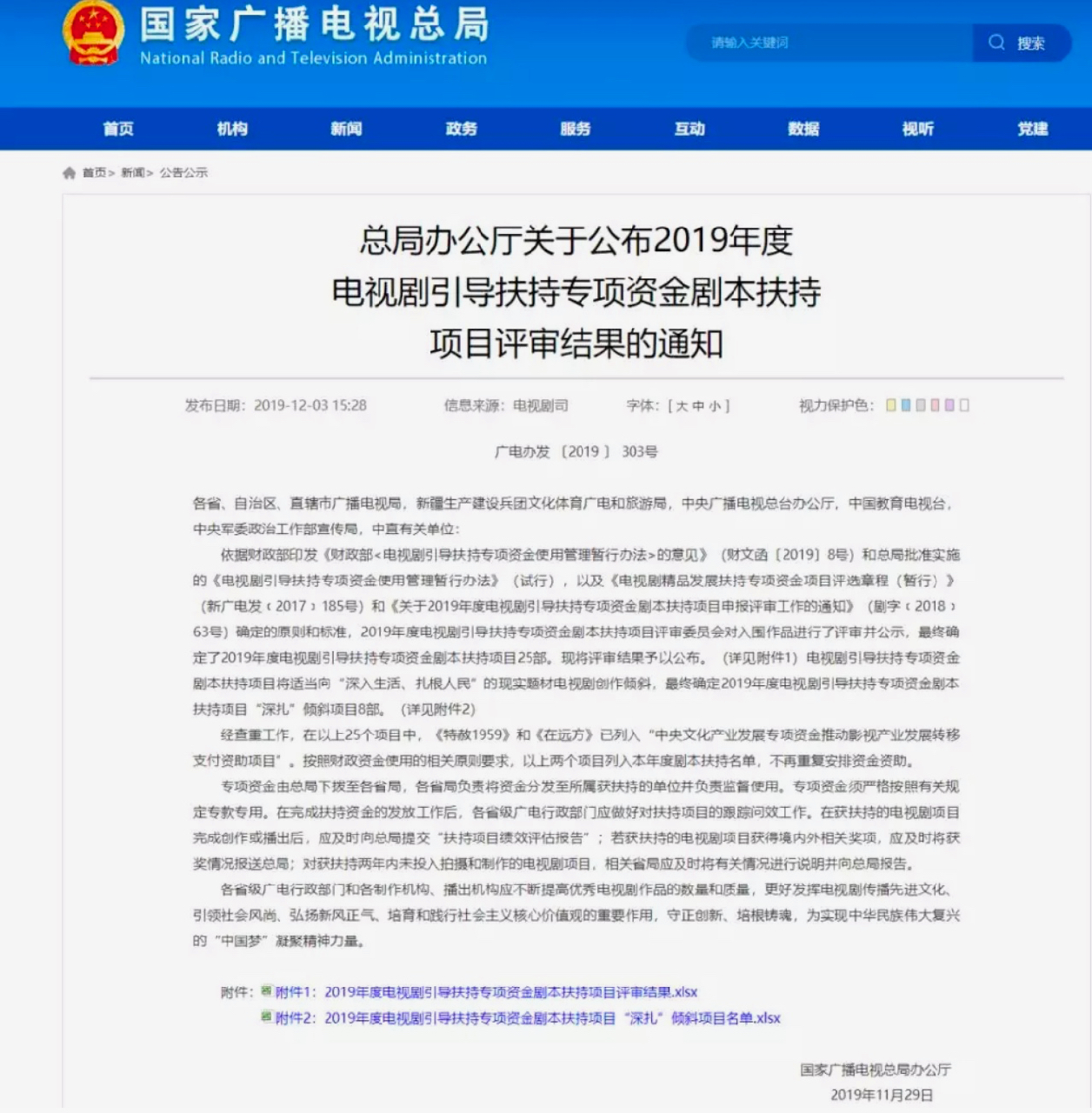Click the article headline 总局办公厅关于公布2019年度

pyautogui.click(x=576, y=240)
